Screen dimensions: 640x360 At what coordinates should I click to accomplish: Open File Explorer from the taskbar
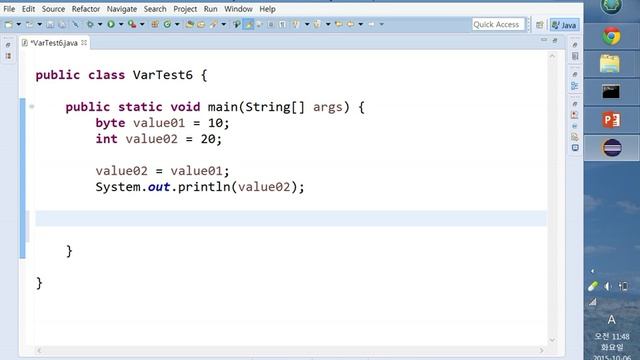pos(610,64)
